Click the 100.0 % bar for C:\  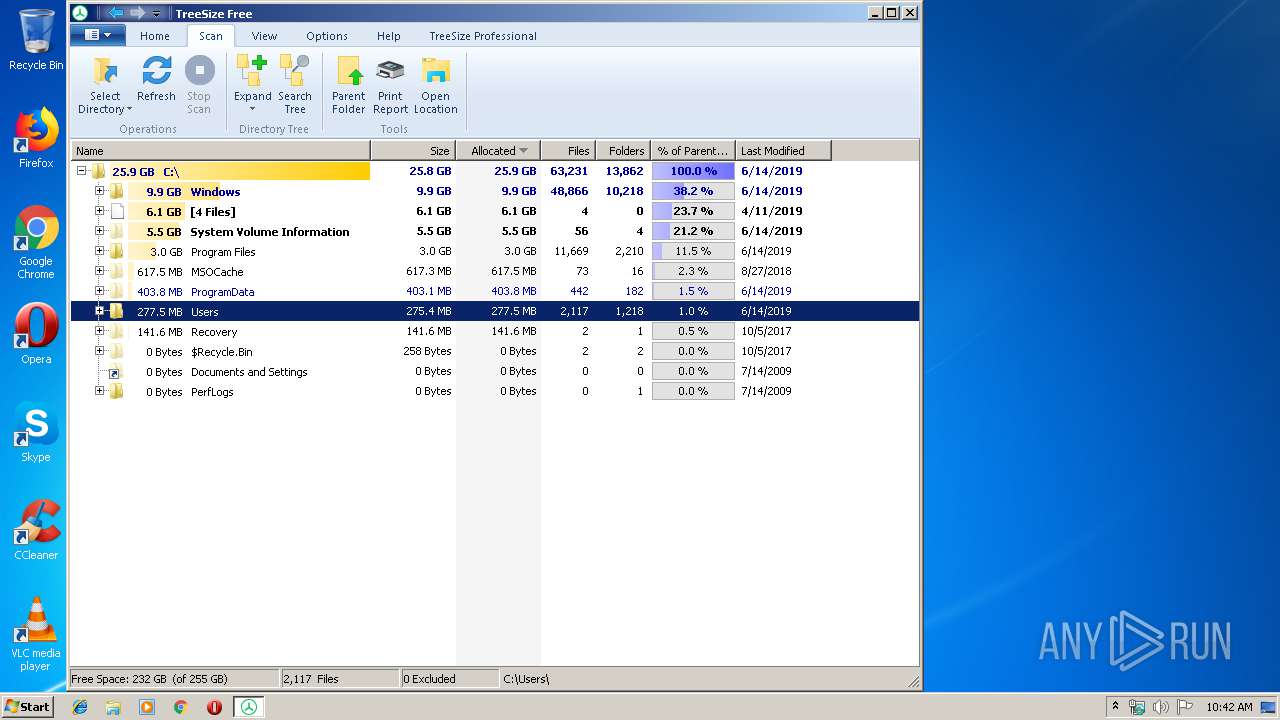[x=693, y=171]
